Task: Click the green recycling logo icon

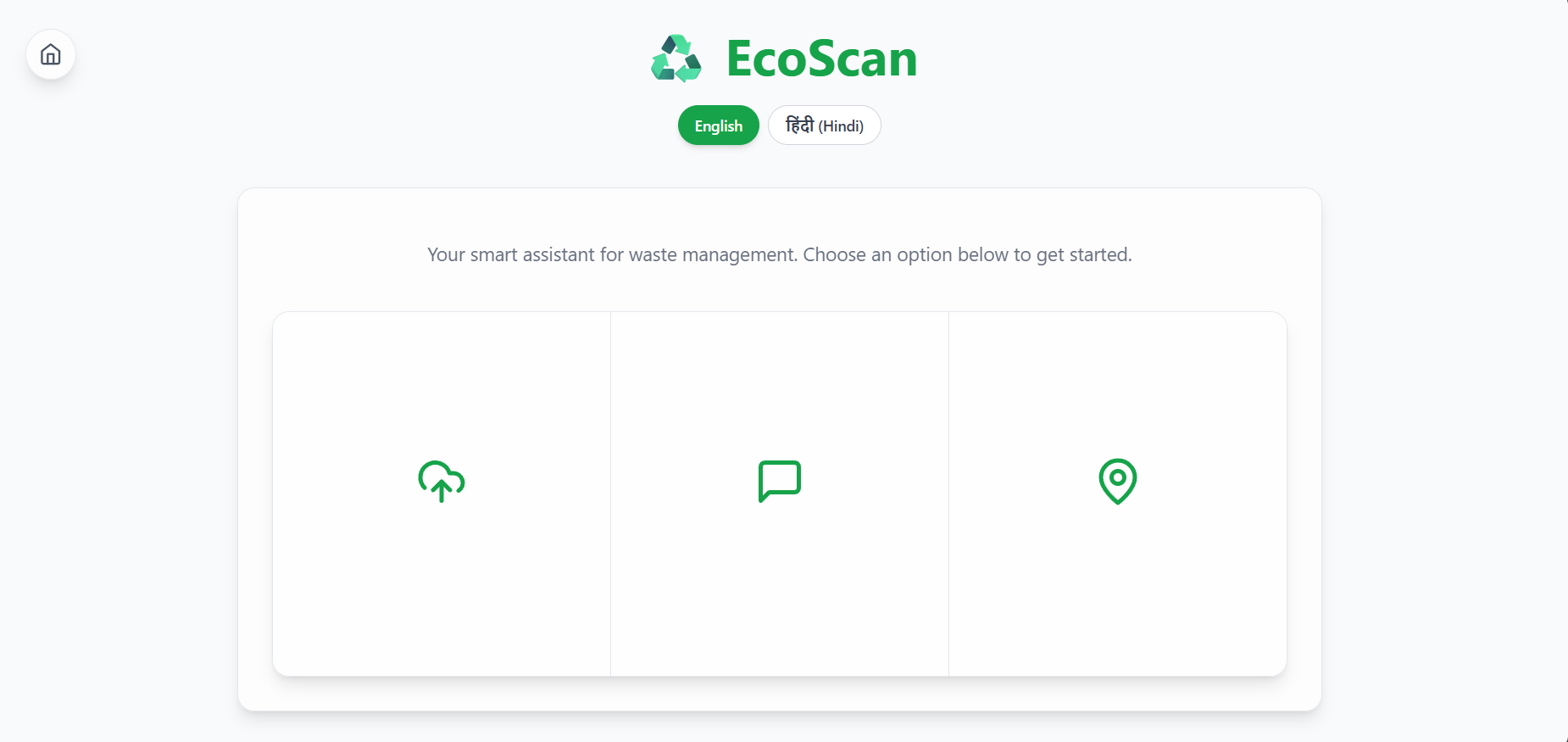Action: point(676,59)
